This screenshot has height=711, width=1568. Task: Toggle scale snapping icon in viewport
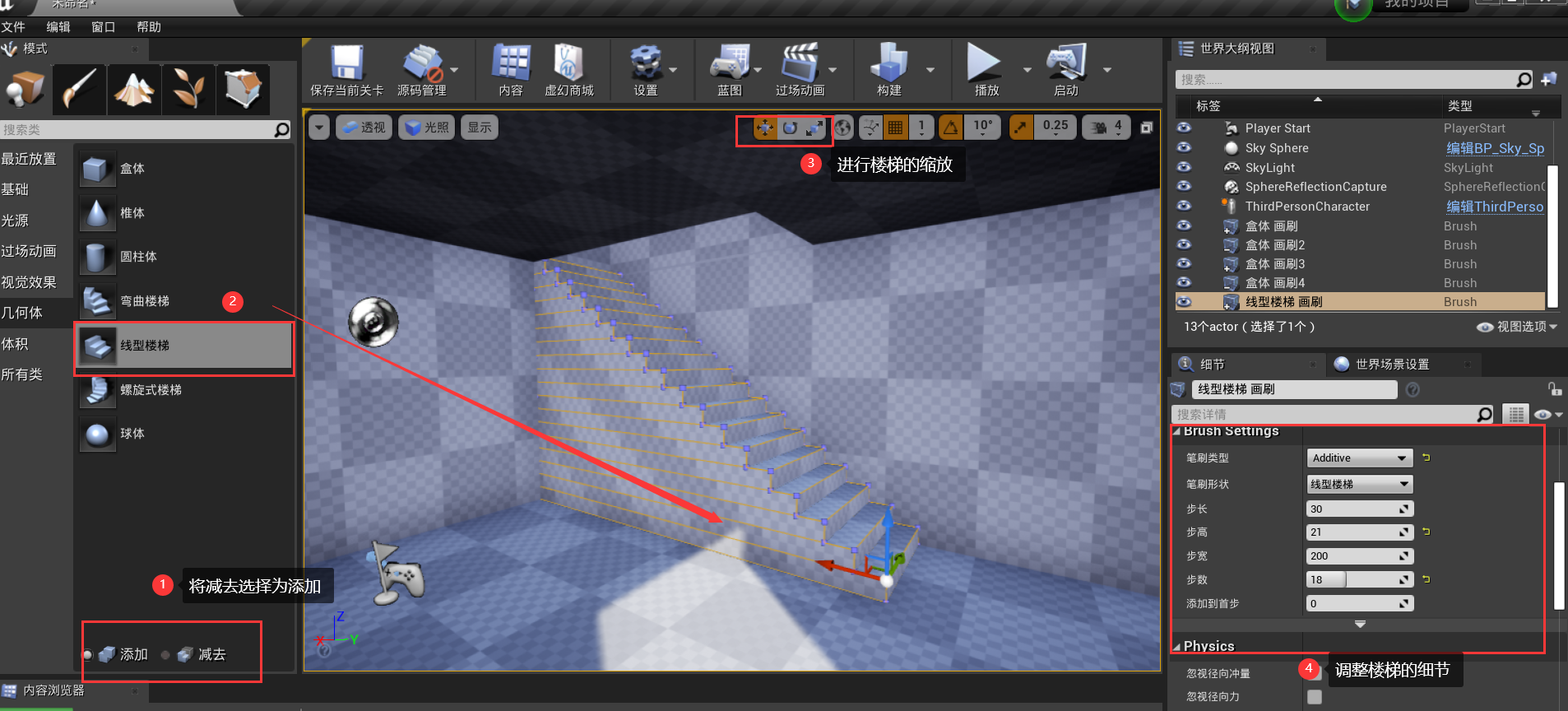click(1021, 128)
